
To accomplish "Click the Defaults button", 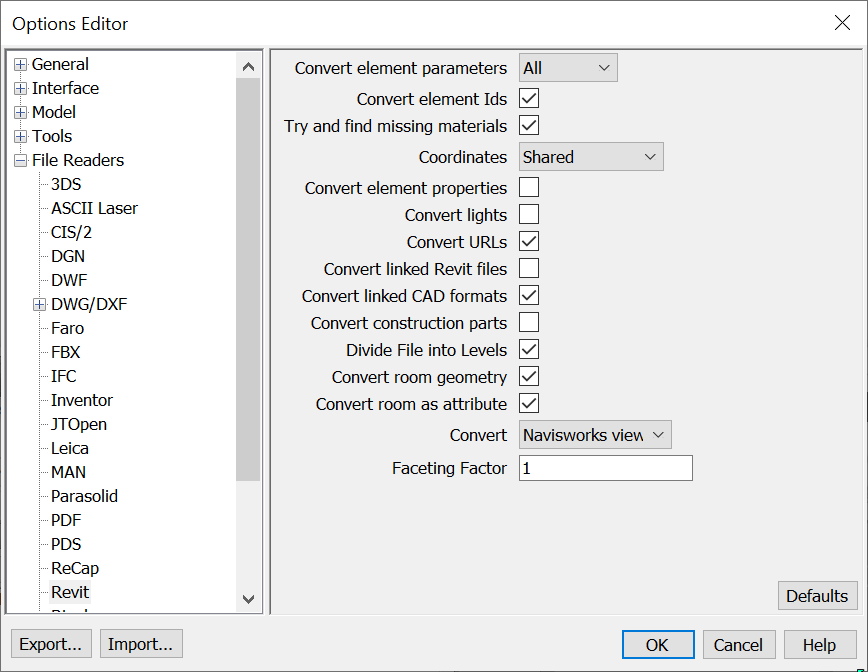I will pos(817,595).
